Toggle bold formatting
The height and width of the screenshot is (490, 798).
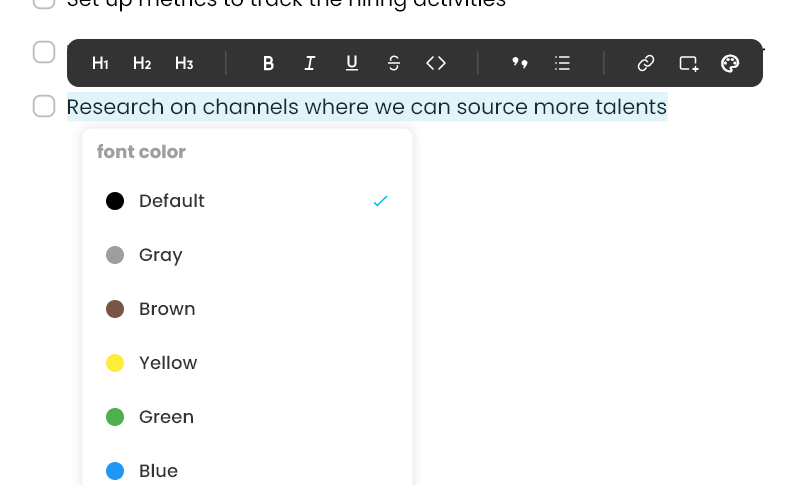[268, 63]
